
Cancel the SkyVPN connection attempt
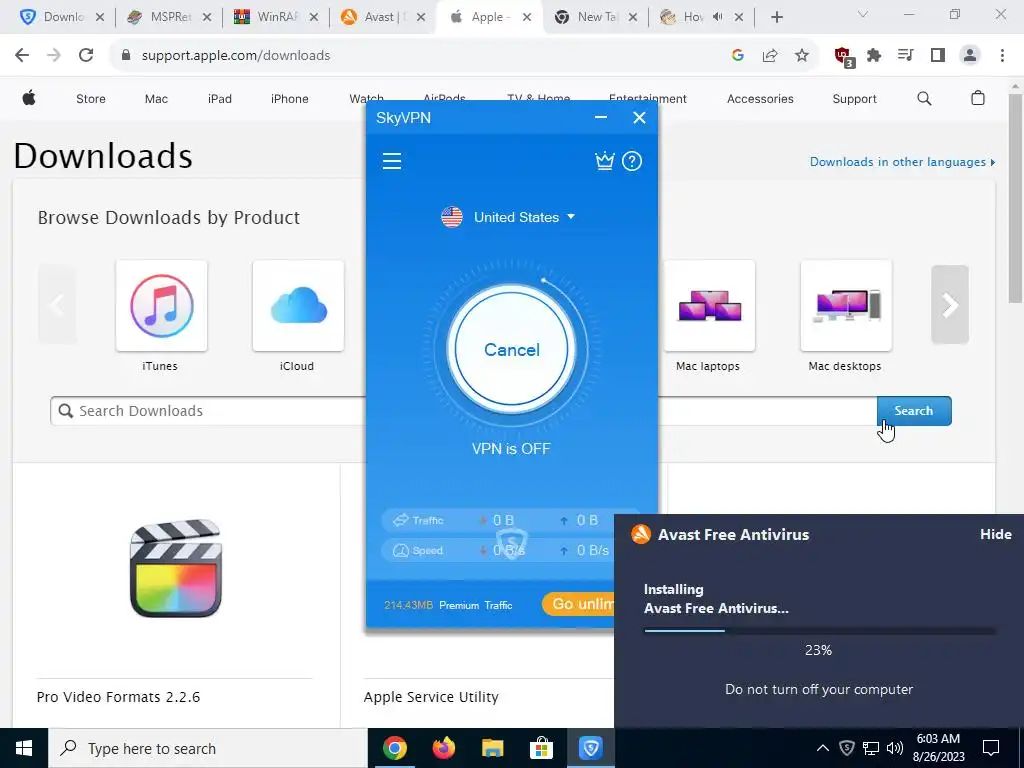click(512, 350)
